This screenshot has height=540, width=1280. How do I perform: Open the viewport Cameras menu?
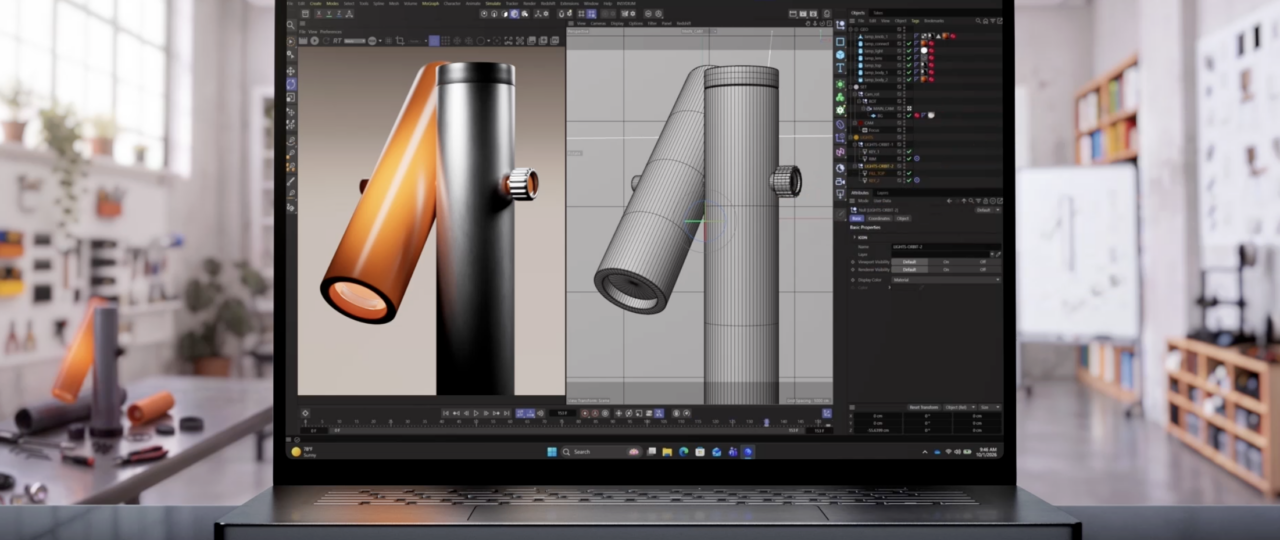598,24
